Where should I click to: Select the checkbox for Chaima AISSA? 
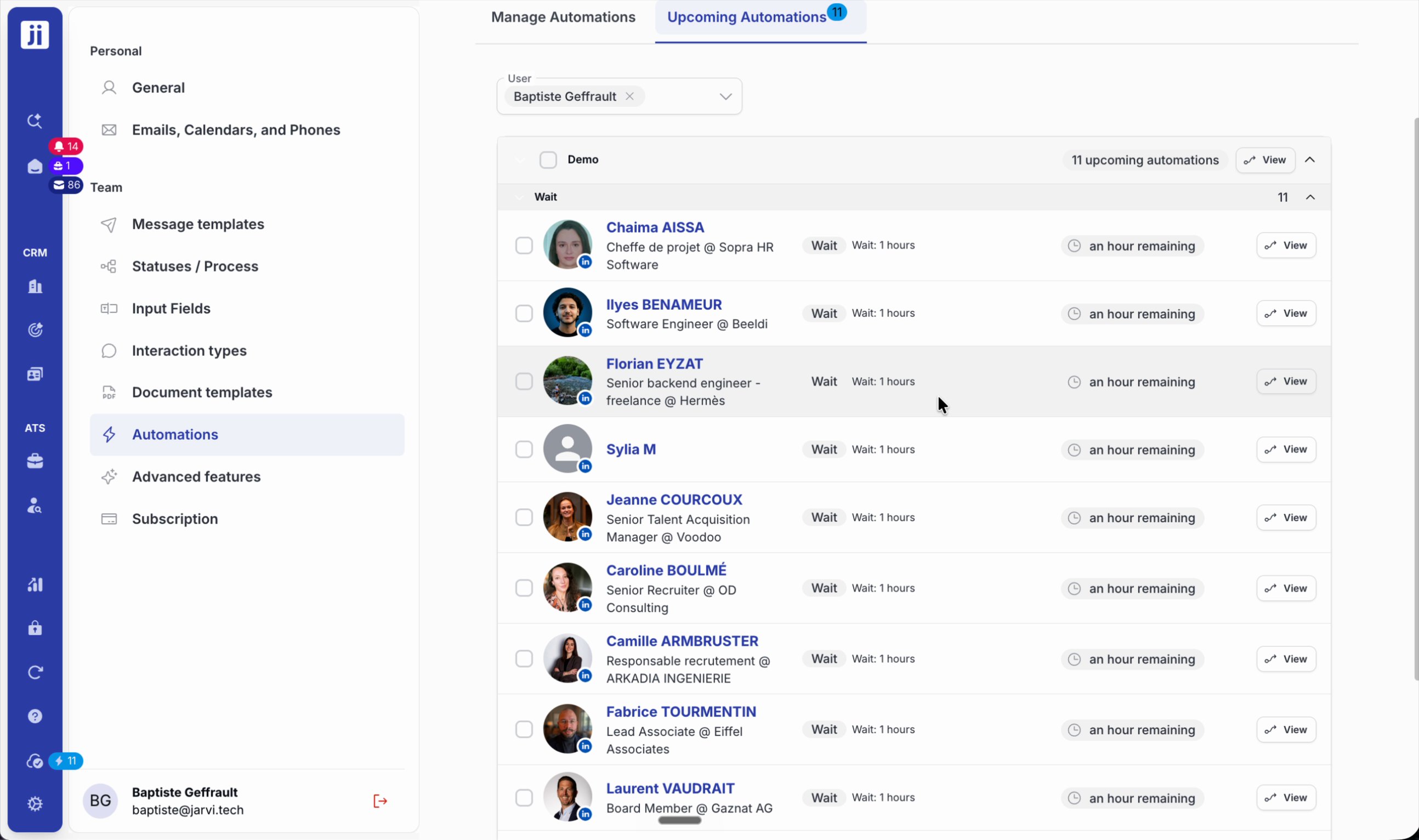524,246
